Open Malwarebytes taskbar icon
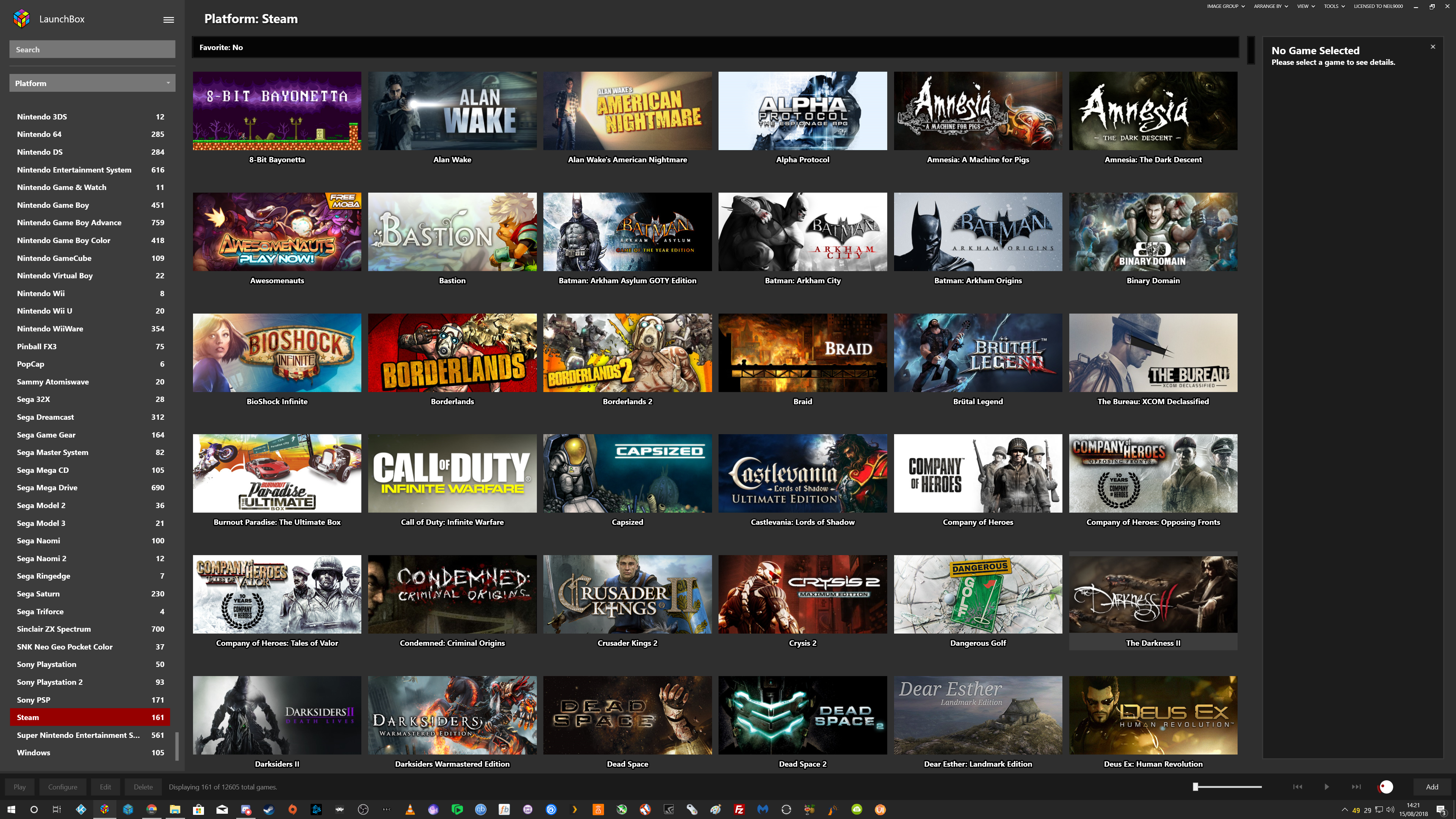This screenshot has width=1456, height=819. point(763,810)
